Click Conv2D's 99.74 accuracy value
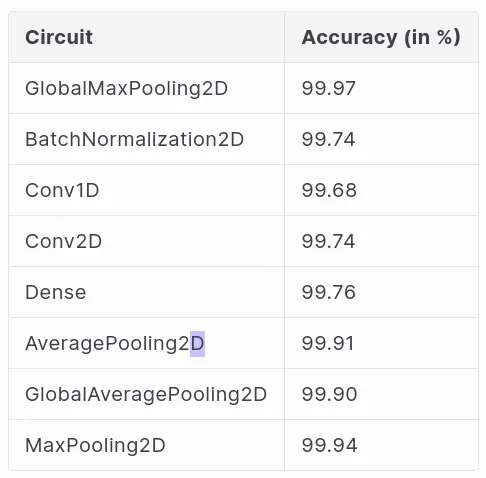This screenshot has height=478, width=486. (328, 241)
